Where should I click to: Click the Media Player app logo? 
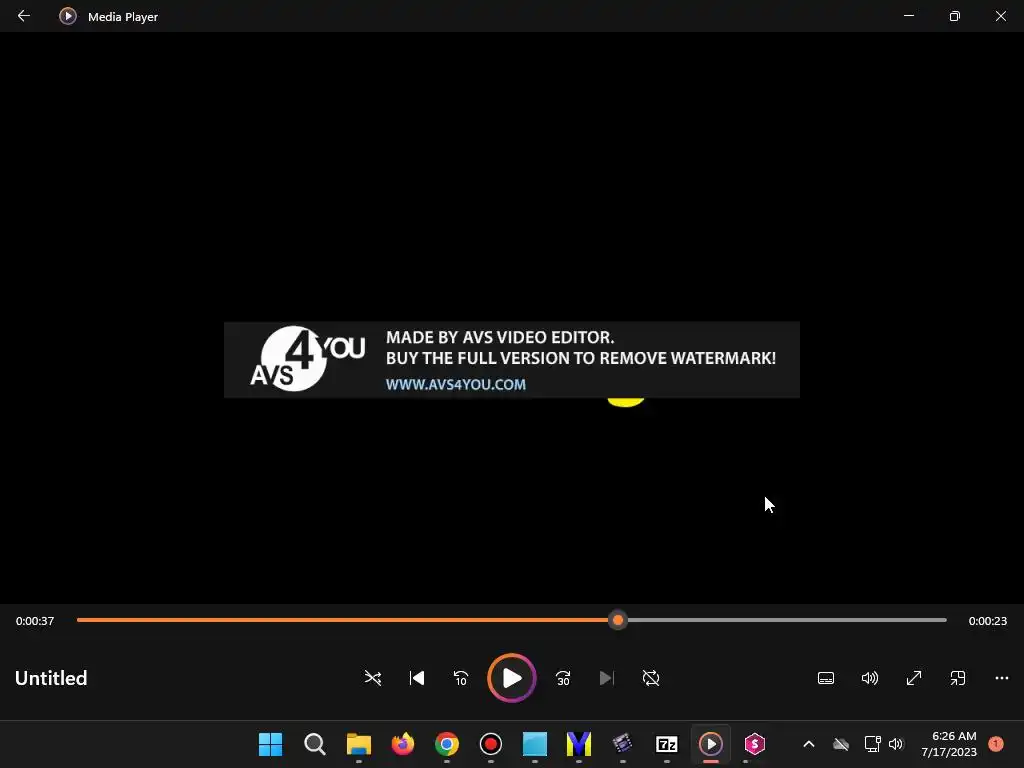68,16
